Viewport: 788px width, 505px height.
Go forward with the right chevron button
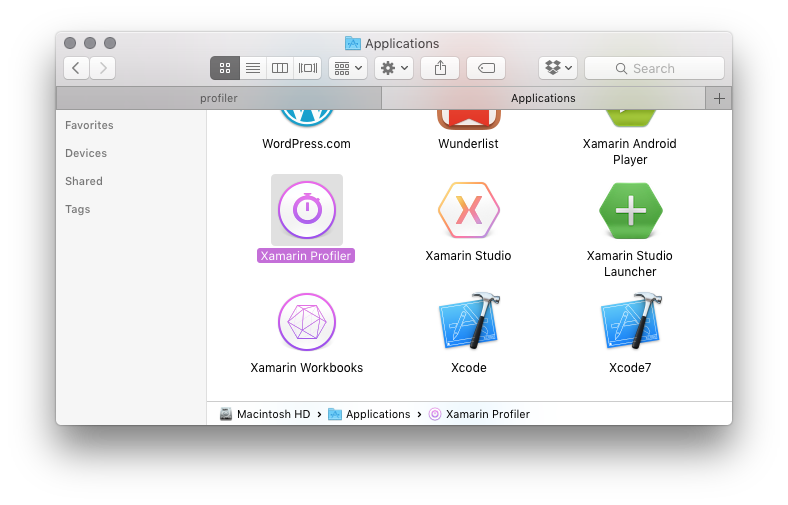point(103,68)
